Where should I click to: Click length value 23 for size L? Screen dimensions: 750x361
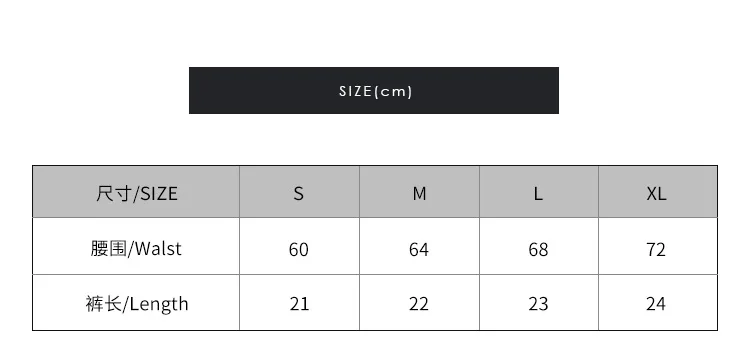[x=539, y=304]
